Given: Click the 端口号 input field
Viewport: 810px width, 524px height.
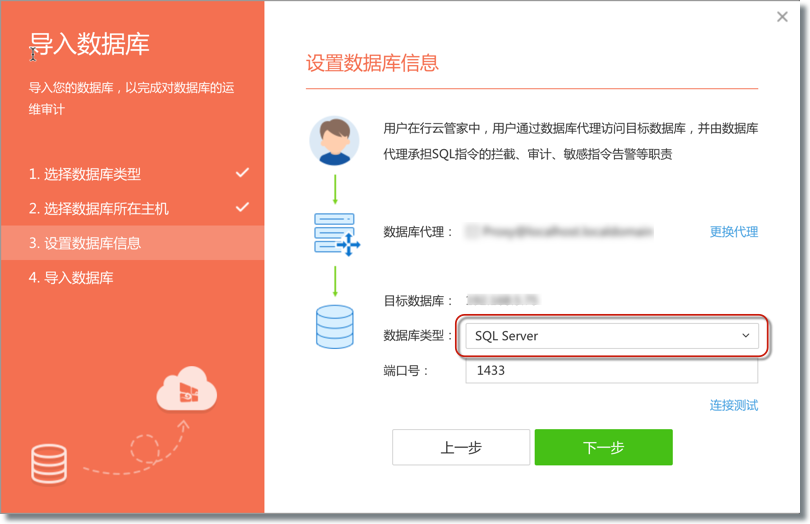Looking at the screenshot, I should (610, 370).
